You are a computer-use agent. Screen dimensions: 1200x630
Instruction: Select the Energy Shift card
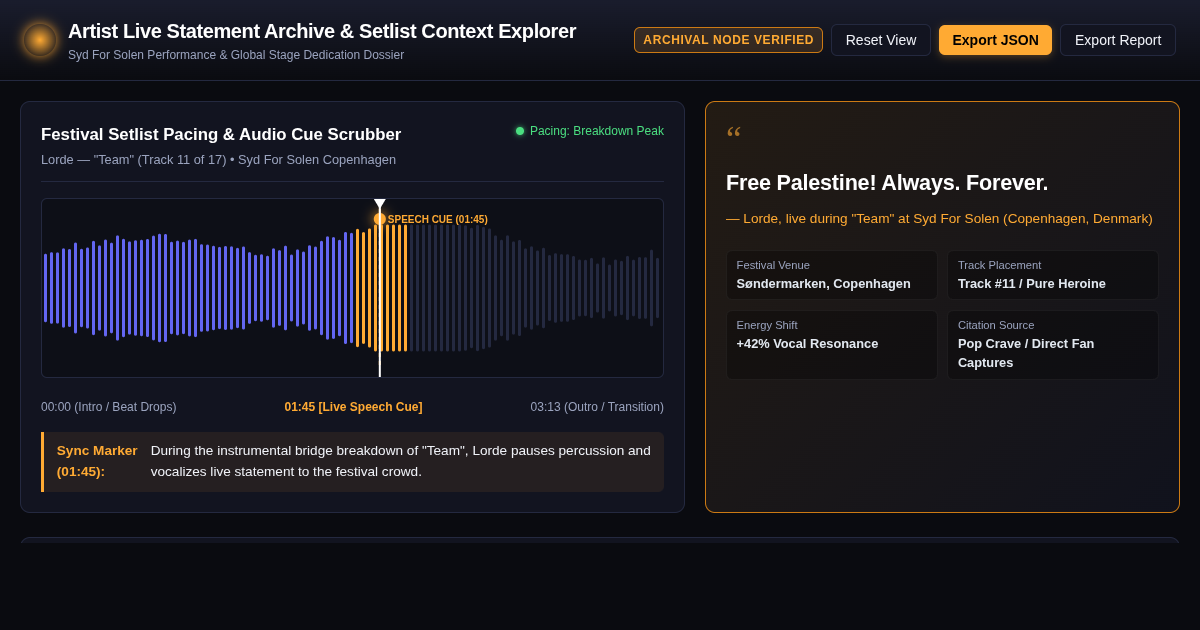[832, 344]
